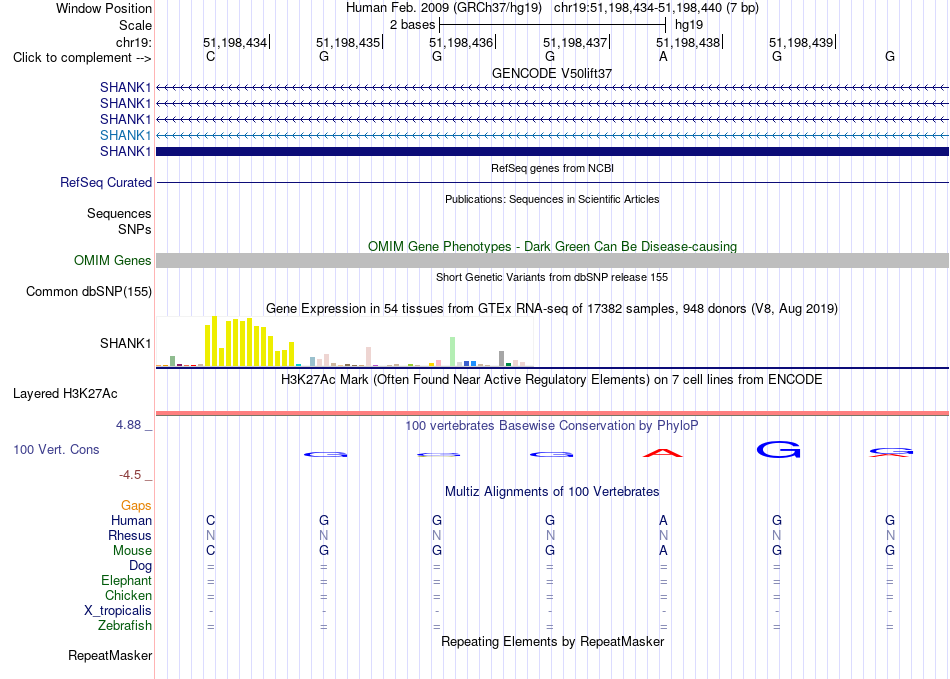Open the GTEx Gene Expression track title
The height and width of the screenshot is (679, 950).
pos(552,309)
